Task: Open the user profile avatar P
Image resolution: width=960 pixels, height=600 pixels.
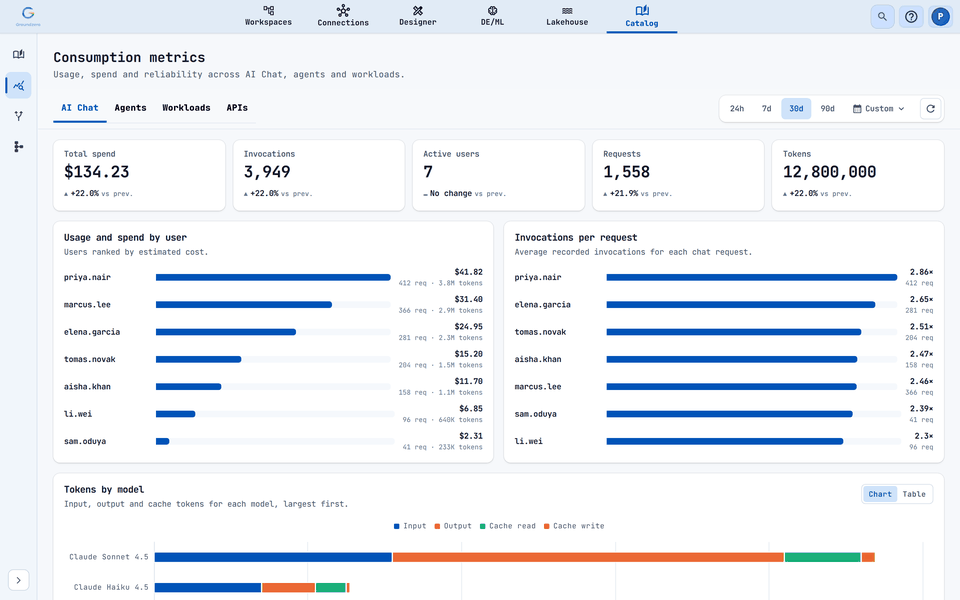Action: pyautogui.click(x=940, y=17)
